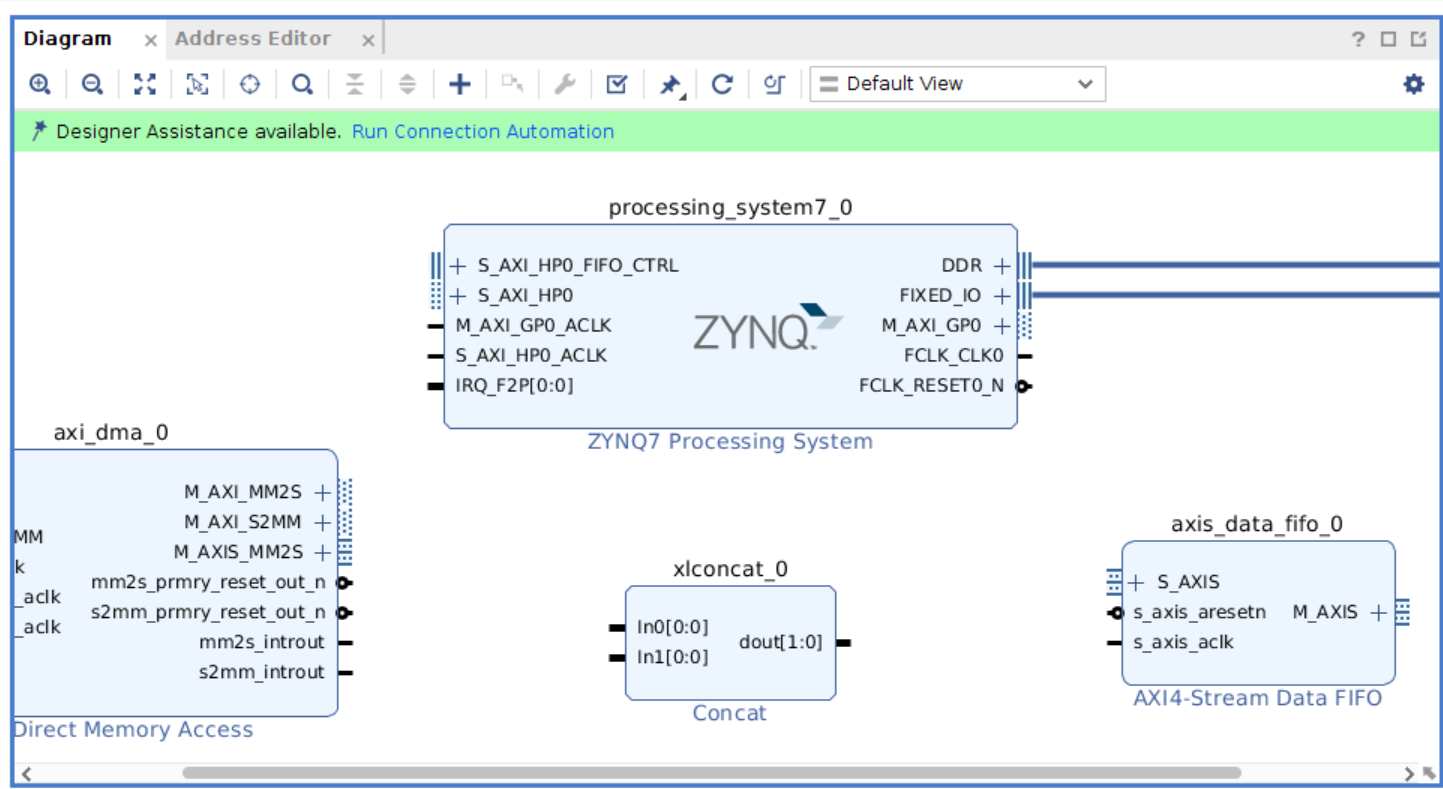This screenshot has height=789, width=1443.
Task: Run Validate Design from the toolbar
Action: [616, 84]
